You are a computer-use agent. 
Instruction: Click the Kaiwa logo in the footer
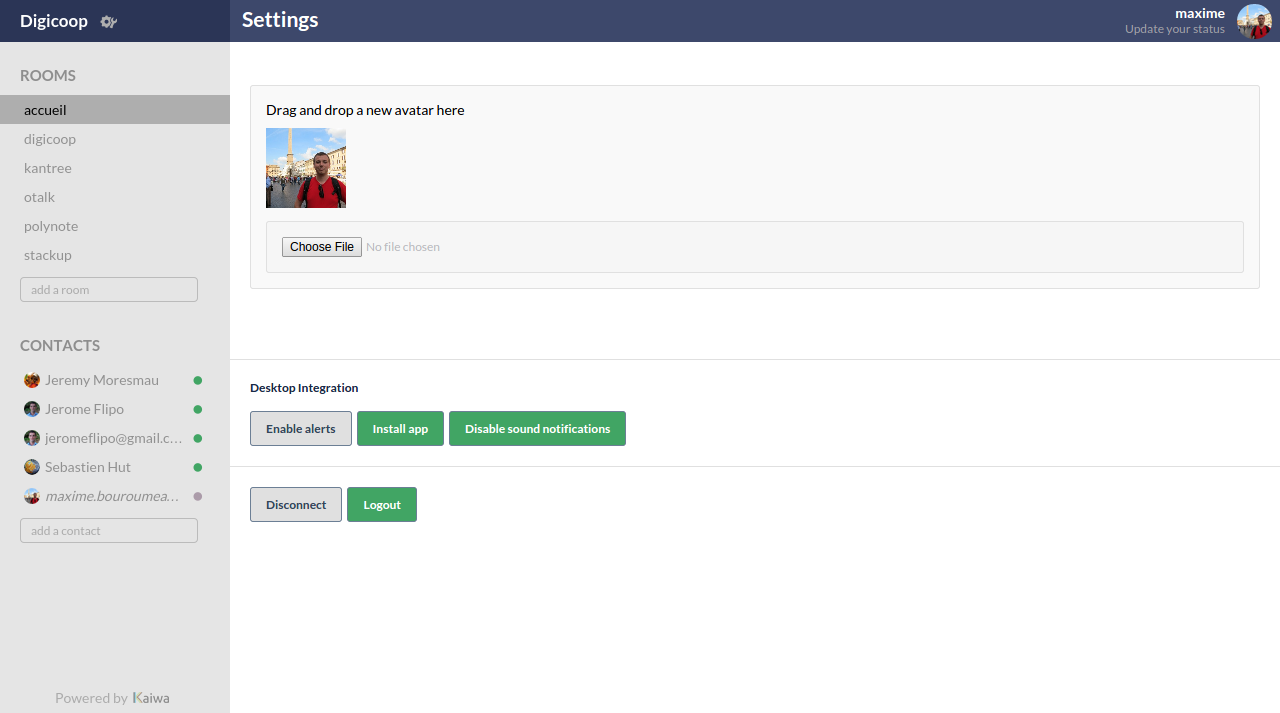tap(151, 698)
